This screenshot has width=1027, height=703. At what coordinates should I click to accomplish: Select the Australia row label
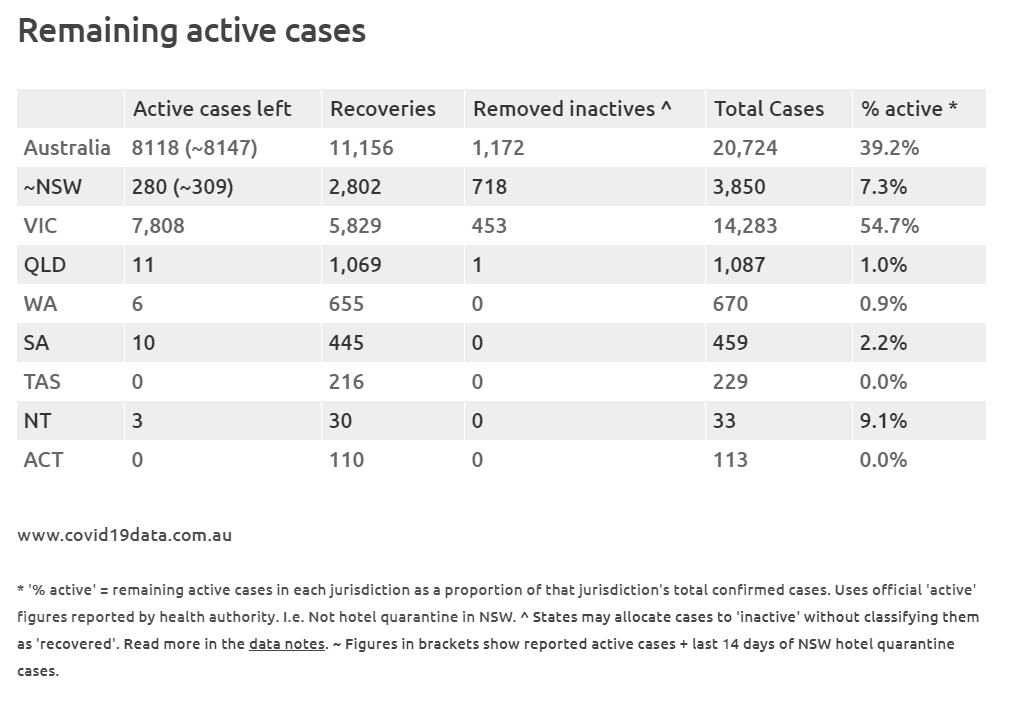pyautogui.click(x=67, y=148)
